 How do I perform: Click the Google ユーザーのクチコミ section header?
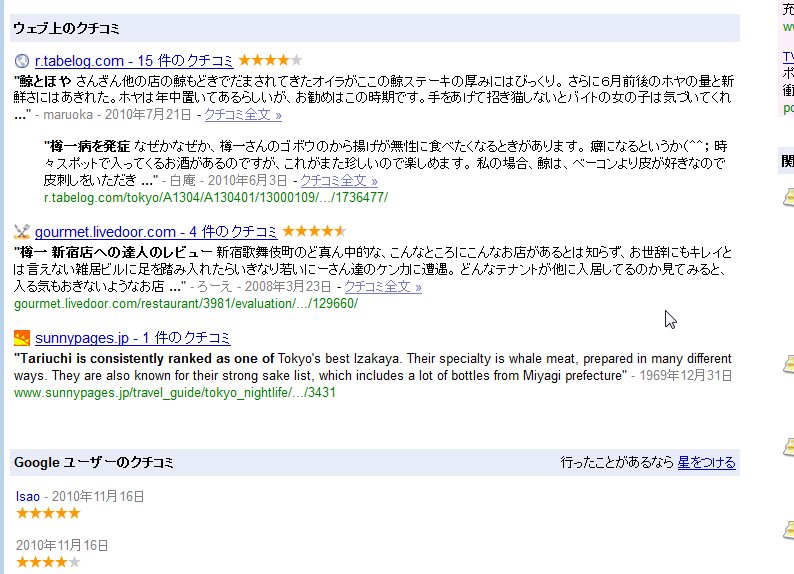coord(375,462)
